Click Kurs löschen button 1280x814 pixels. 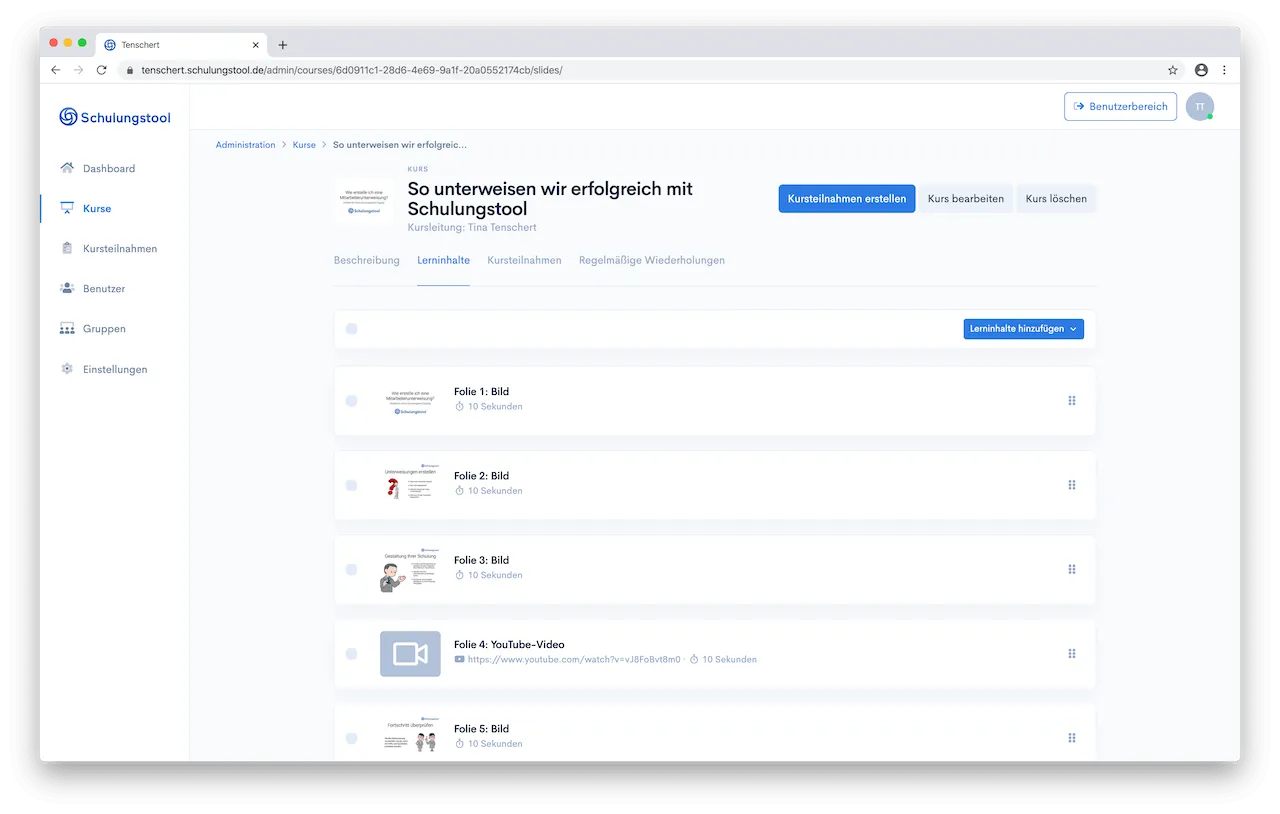click(1056, 198)
